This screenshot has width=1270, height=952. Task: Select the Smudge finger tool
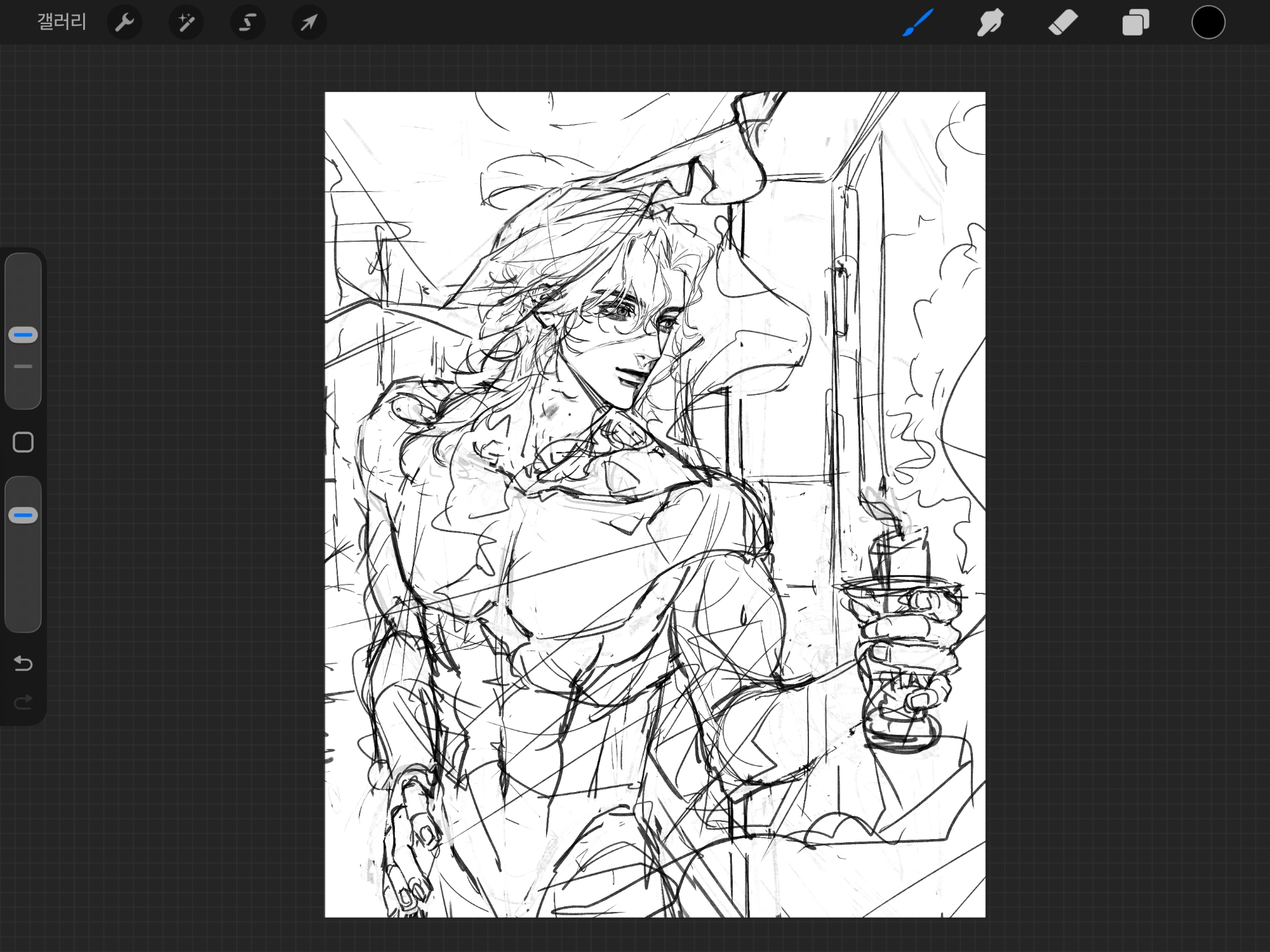pos(990,23)
